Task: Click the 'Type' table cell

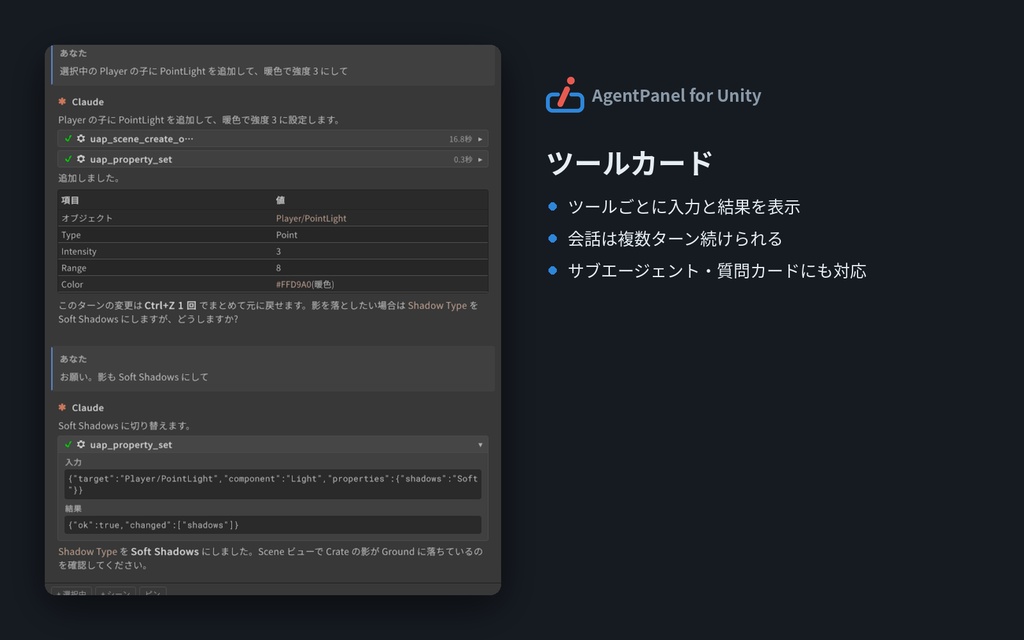Action: click(x=71, y=234)
